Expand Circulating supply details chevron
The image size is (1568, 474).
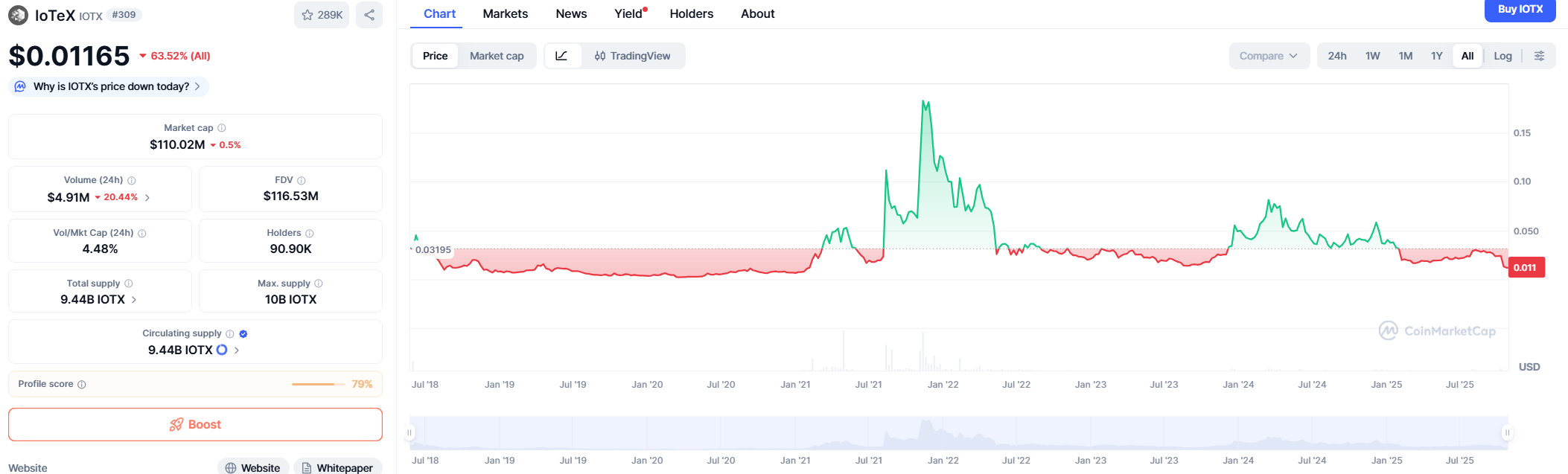coord(237,350)
